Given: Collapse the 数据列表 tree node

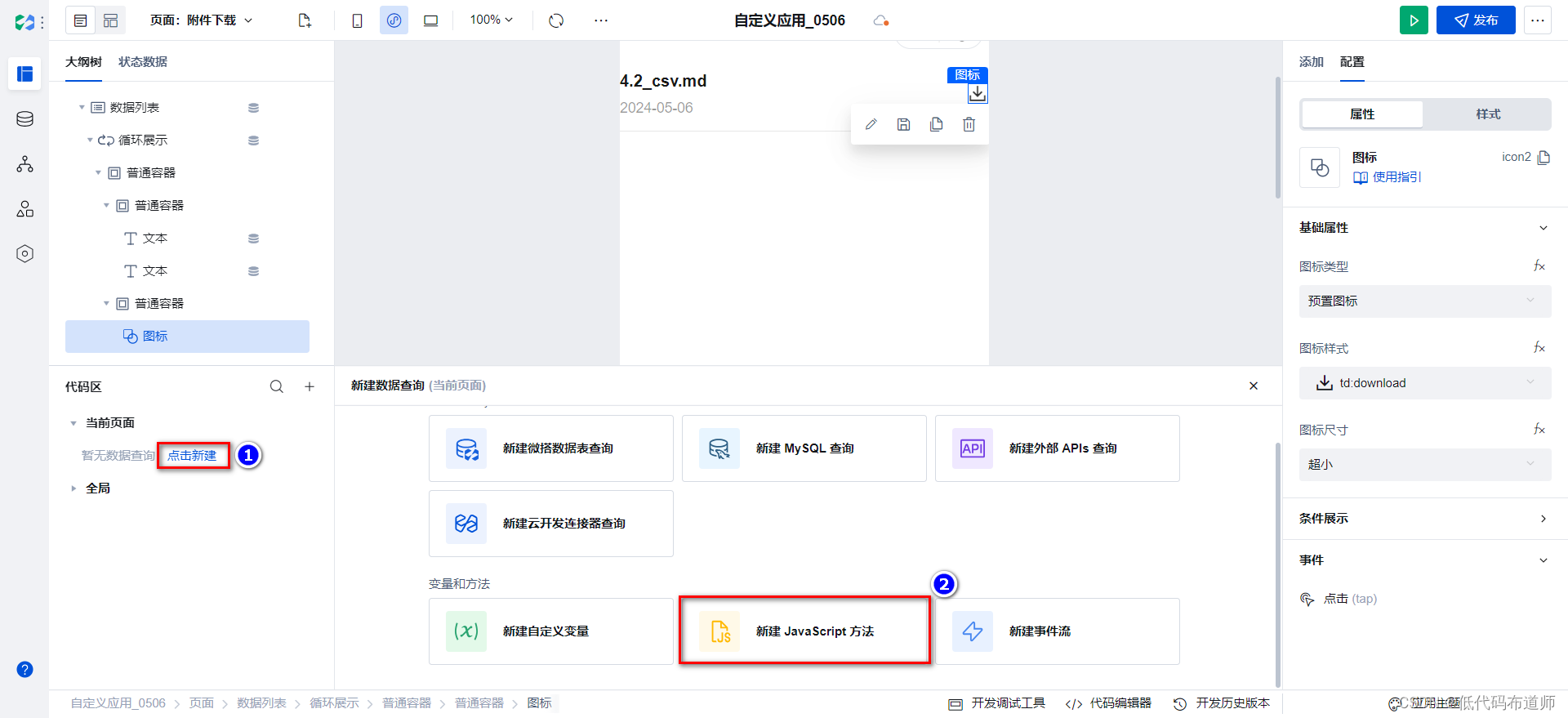Looking at the screenshot, I should click(82, 108).
